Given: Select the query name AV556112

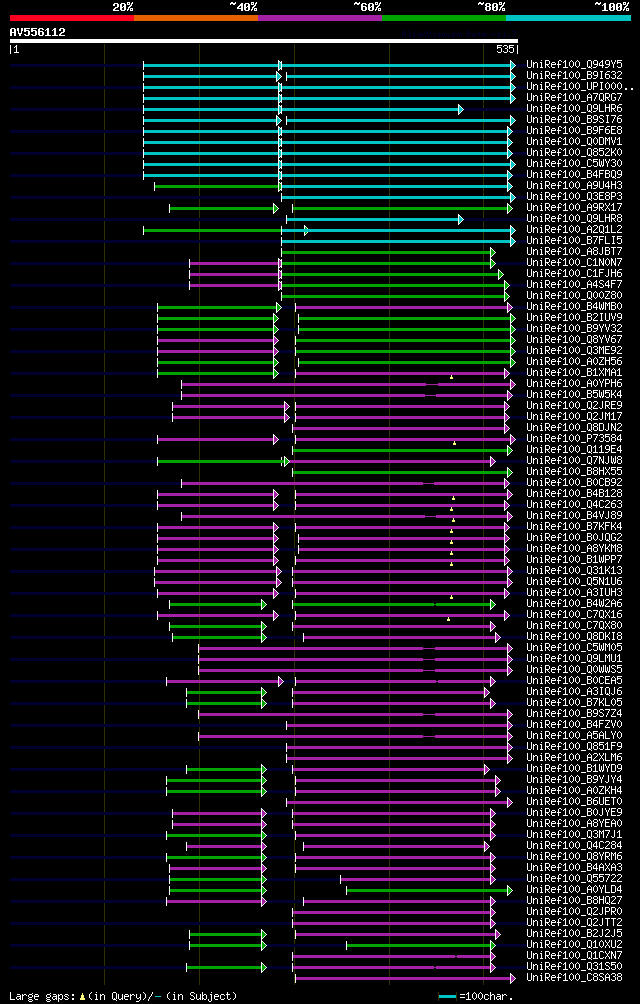Looking at the screenshot, I should (38, 32).
